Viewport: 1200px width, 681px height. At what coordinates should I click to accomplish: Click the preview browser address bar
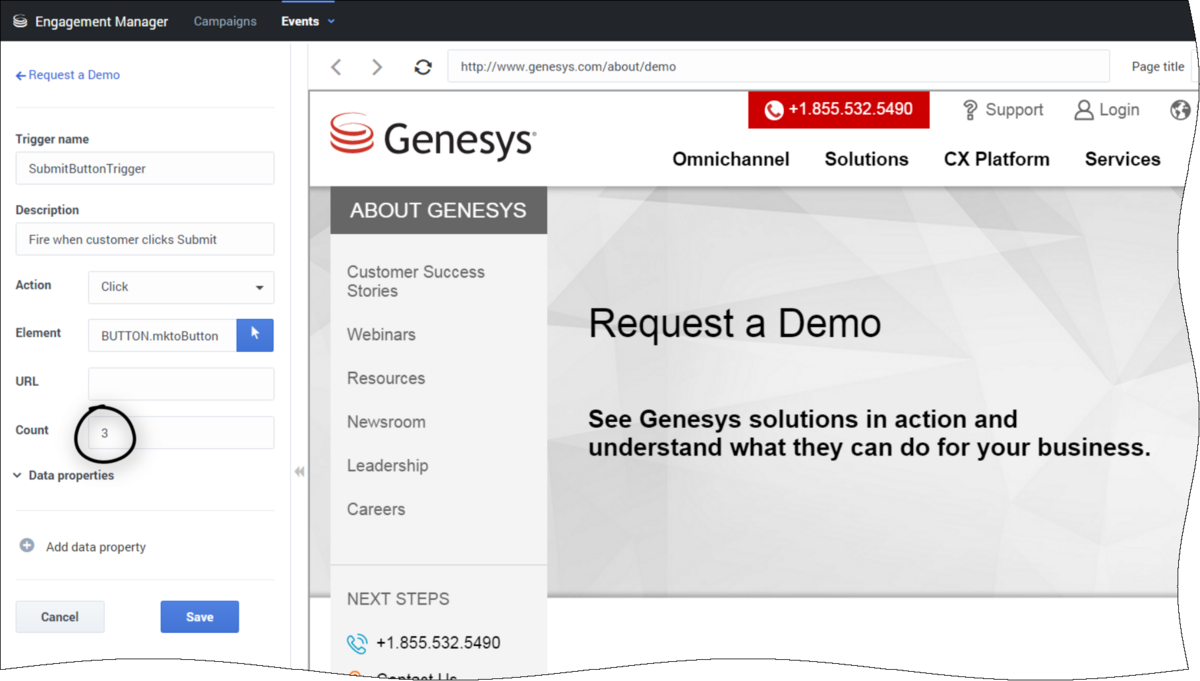[x=779, y=67]
